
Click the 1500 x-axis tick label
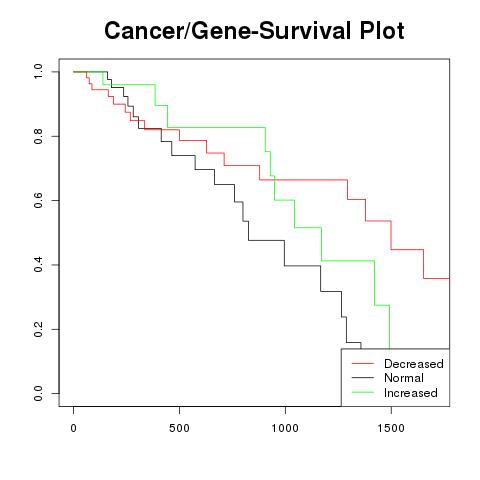(x=391, y=428)
